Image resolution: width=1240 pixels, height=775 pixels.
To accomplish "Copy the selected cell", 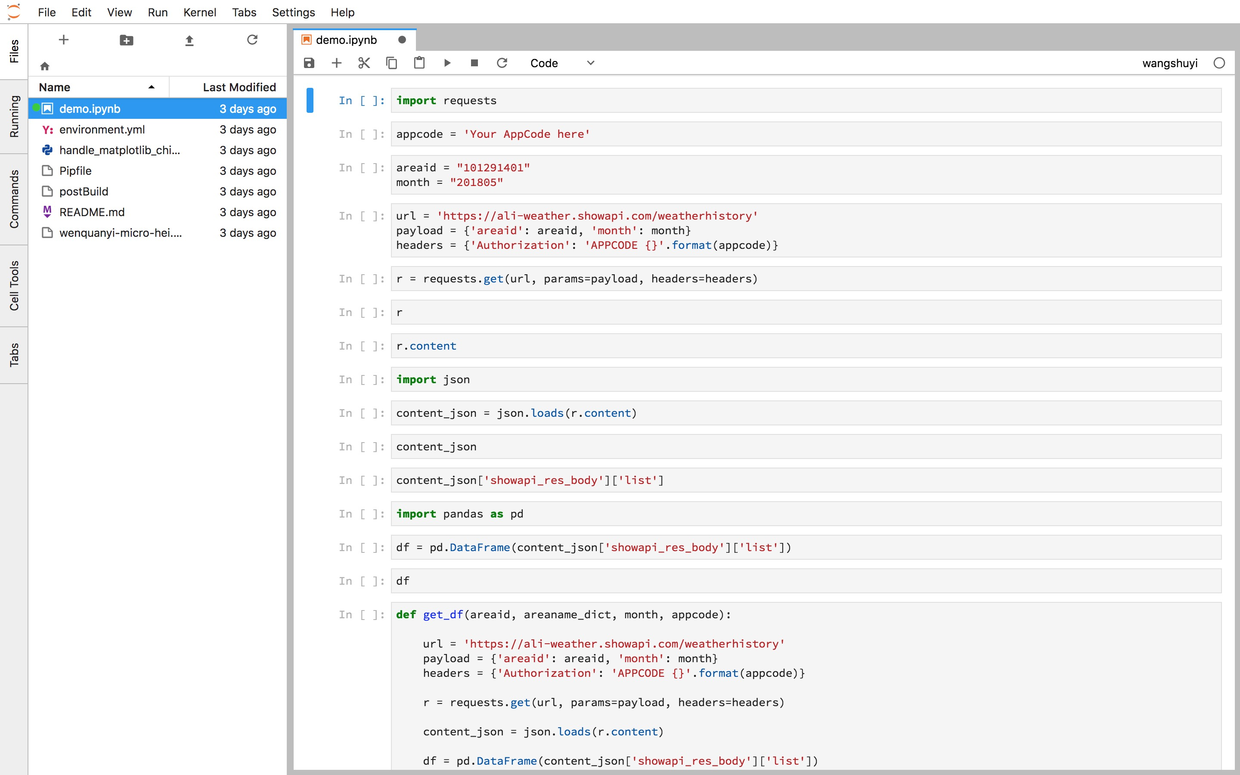I will pyautogui.click(x=392, y=63).
